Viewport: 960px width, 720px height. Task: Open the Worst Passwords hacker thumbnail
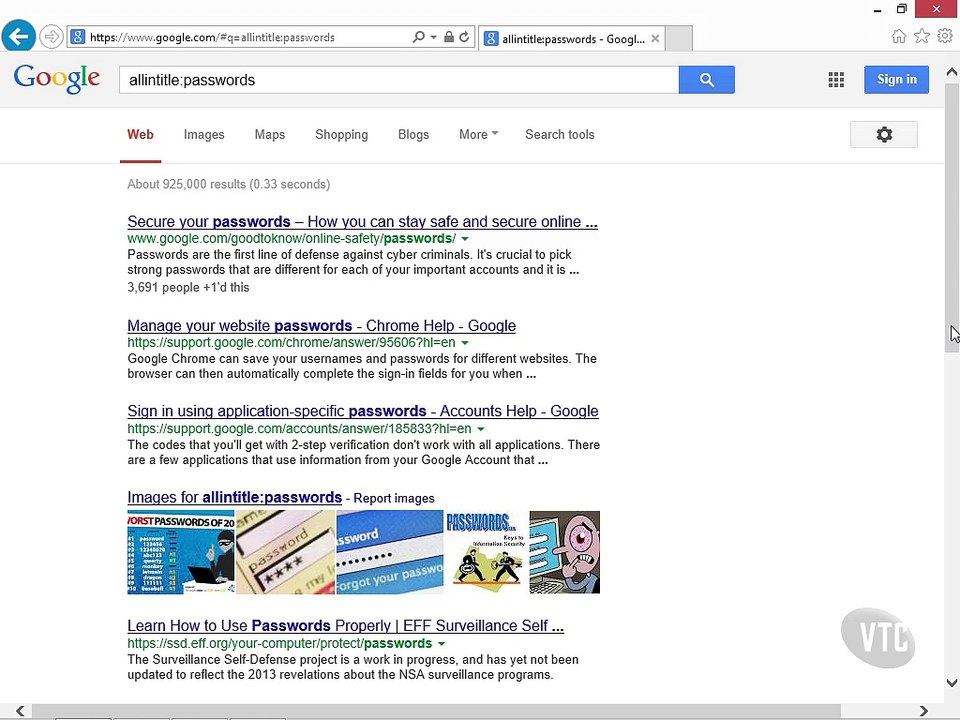[x=181, y=552]
